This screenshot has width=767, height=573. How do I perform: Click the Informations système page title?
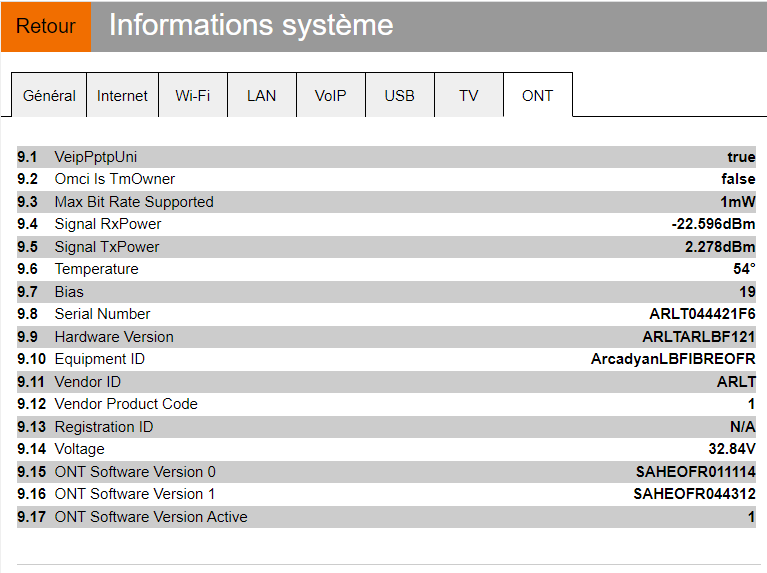[251, 26]
